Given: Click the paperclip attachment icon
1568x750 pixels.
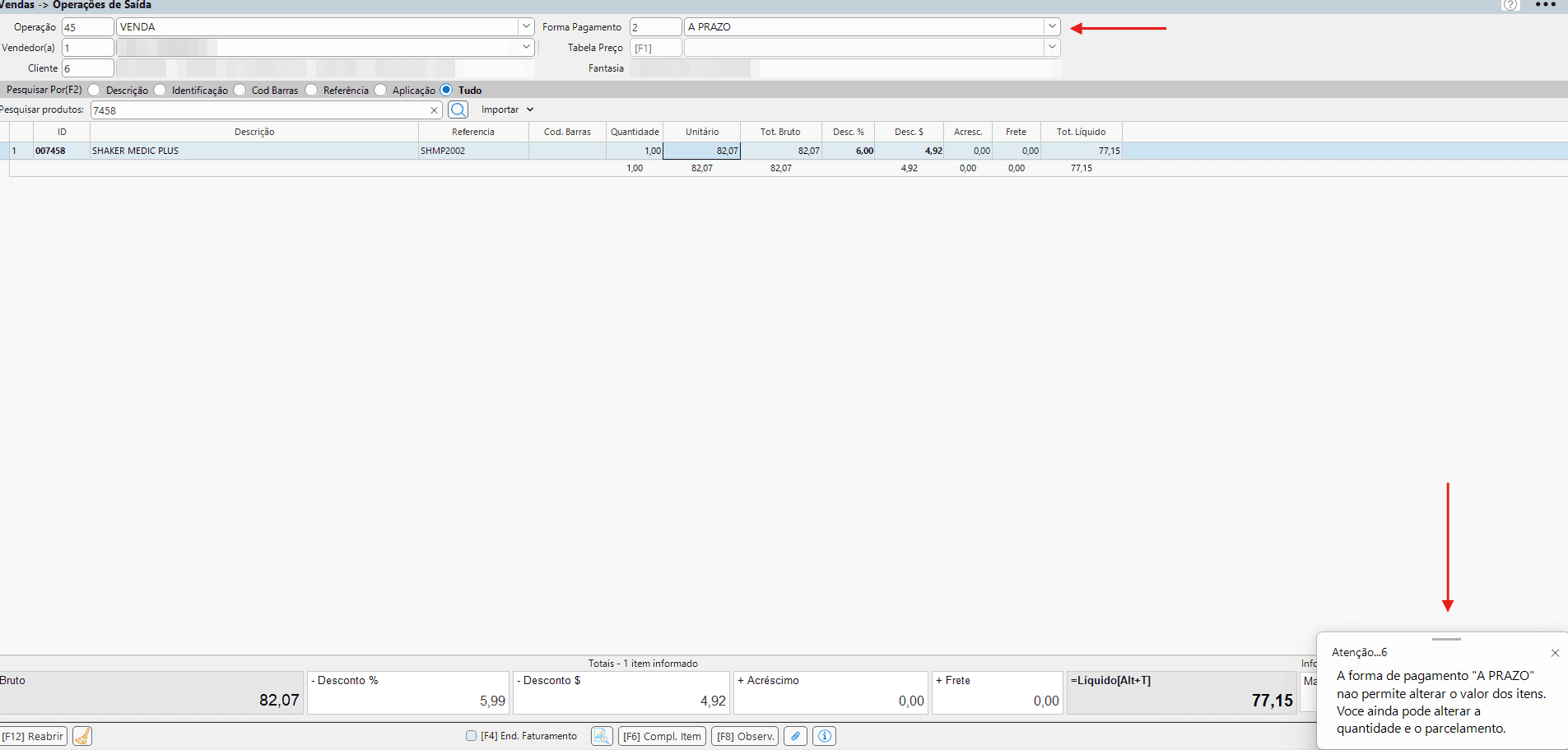Looking at the screenshot, I should [795, 736].
